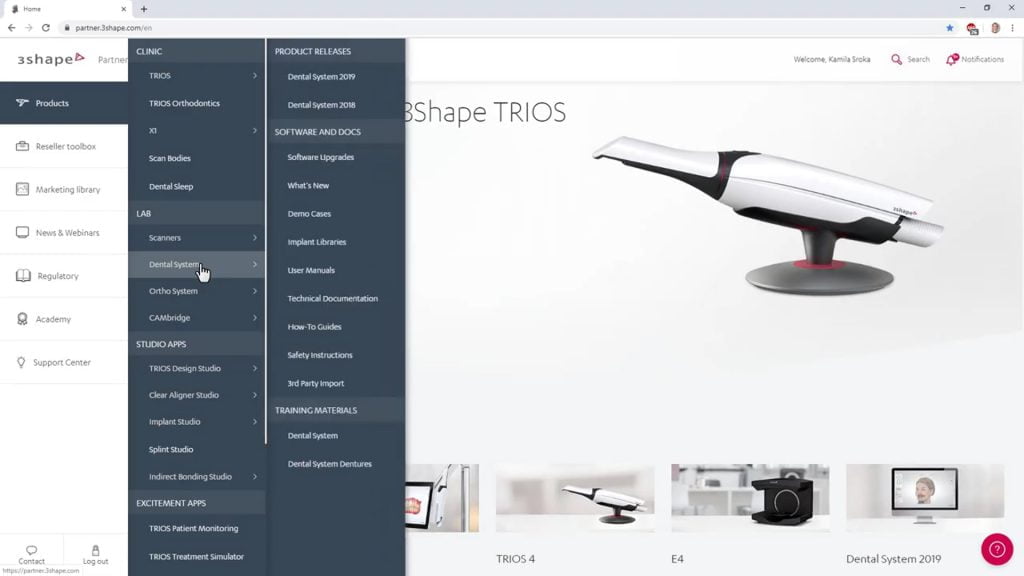Select Dental System 2019 in Product Releases

(x=321, y=77)
